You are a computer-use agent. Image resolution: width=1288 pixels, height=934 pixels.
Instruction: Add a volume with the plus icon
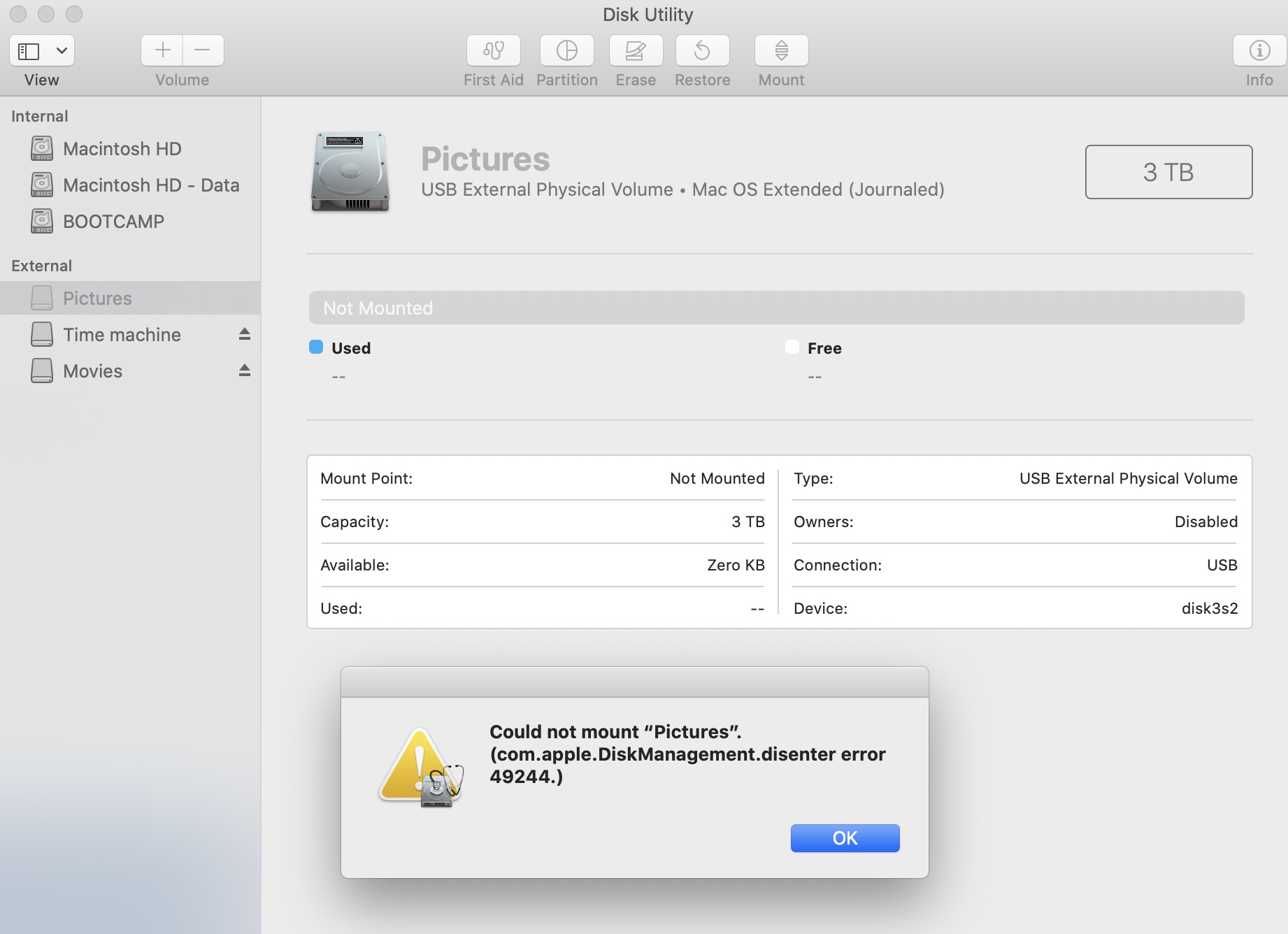162,50
